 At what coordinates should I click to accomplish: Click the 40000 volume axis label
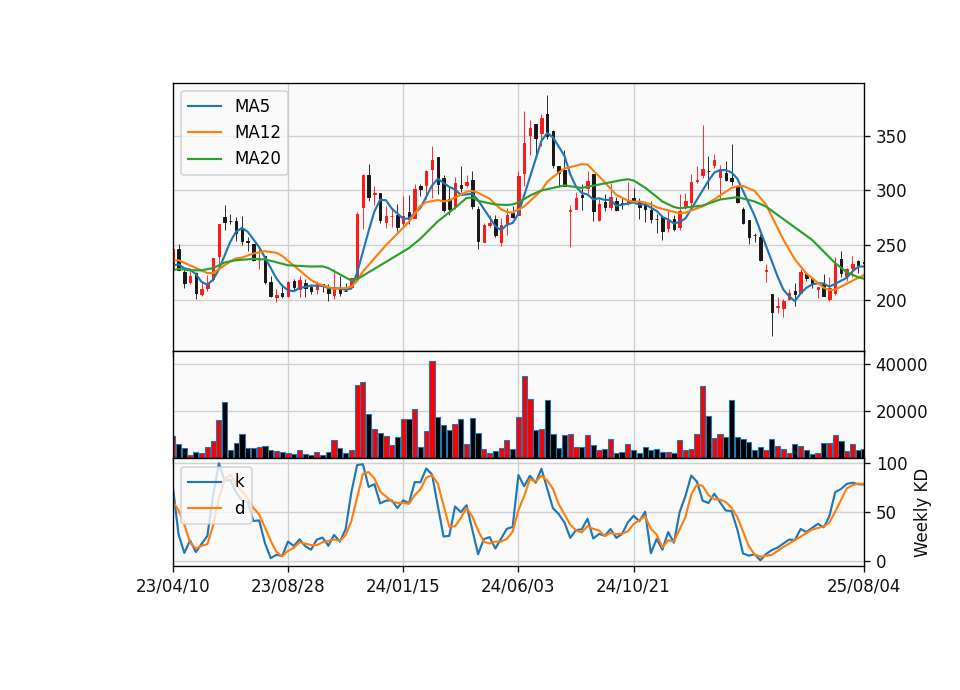point(902,365)
